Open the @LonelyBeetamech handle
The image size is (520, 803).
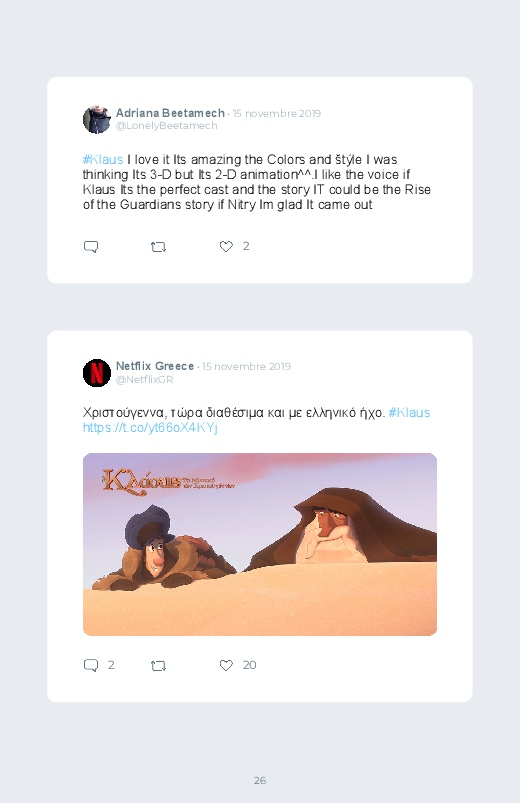[x=167, y=126]
